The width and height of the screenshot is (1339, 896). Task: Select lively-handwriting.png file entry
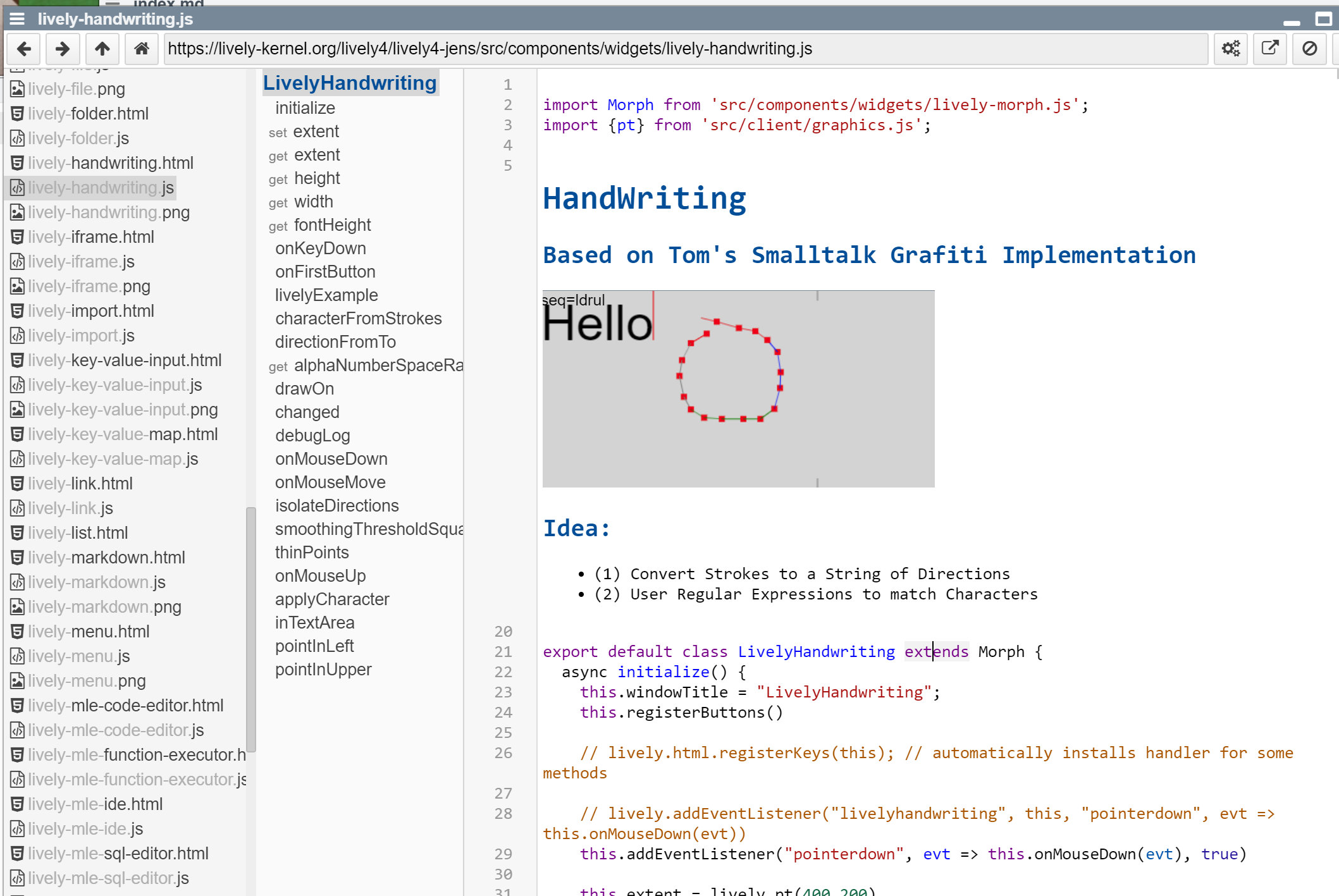point(108,212)
